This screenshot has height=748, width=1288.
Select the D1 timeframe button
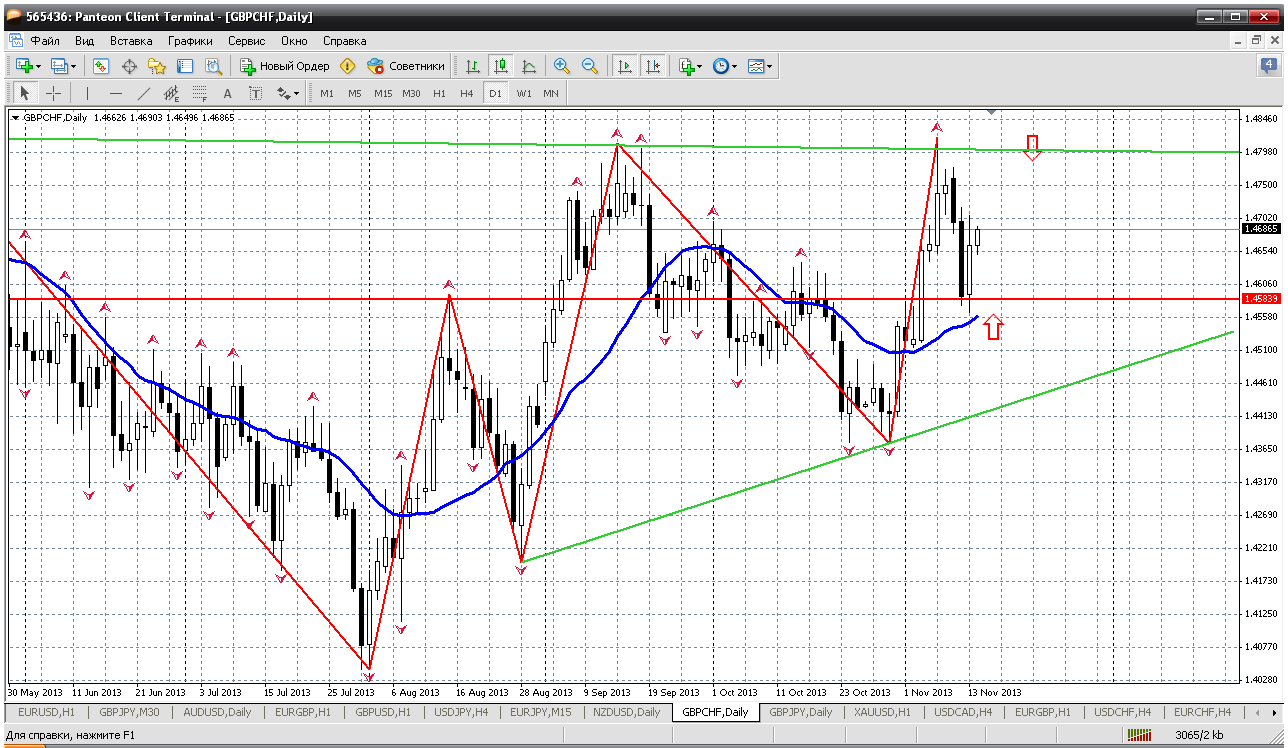(x=495, y=93)
